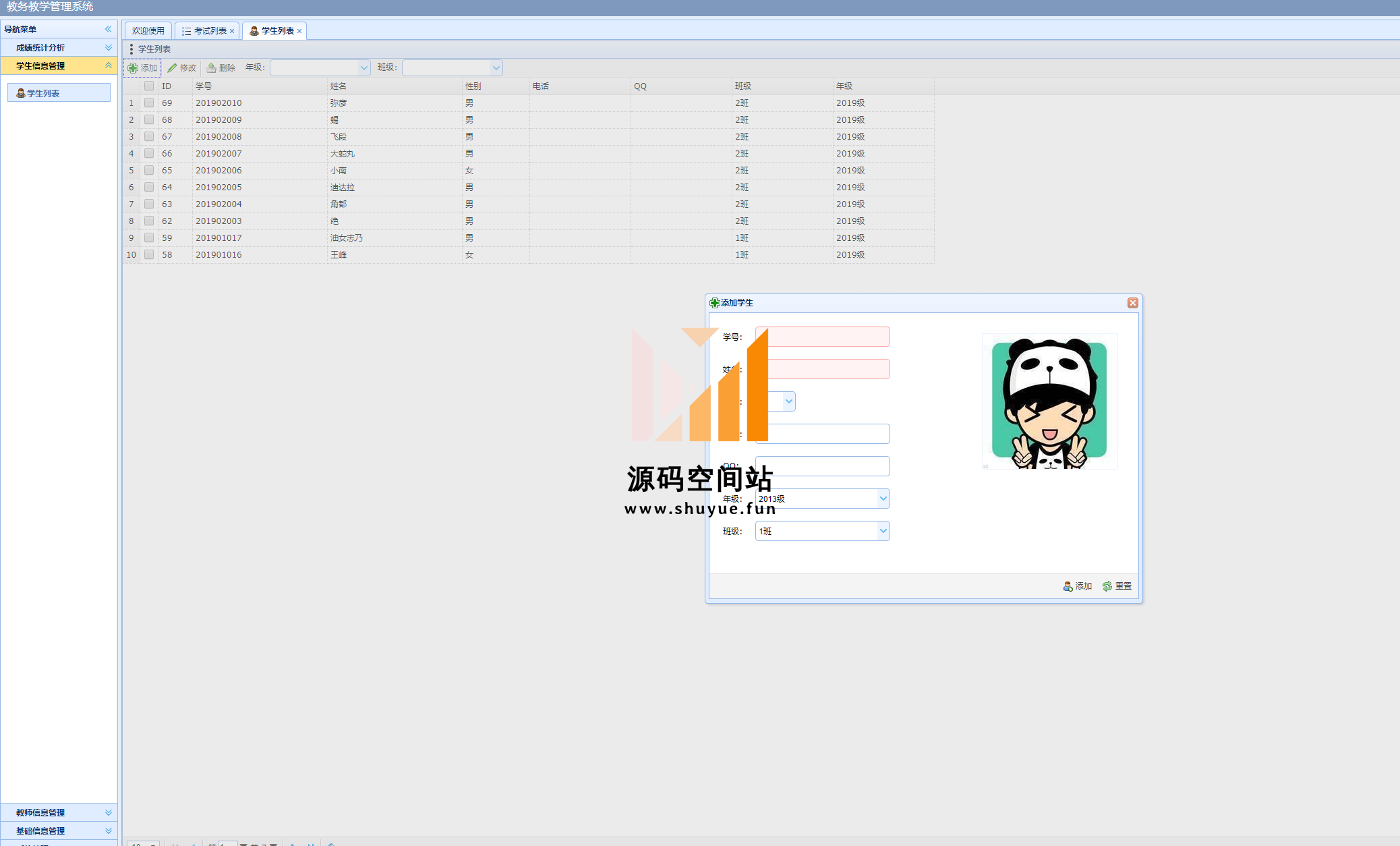Check the row with ID 65
Viewport: 1400px width, 846px height.
pyautogui.click(x=149, y=171)
